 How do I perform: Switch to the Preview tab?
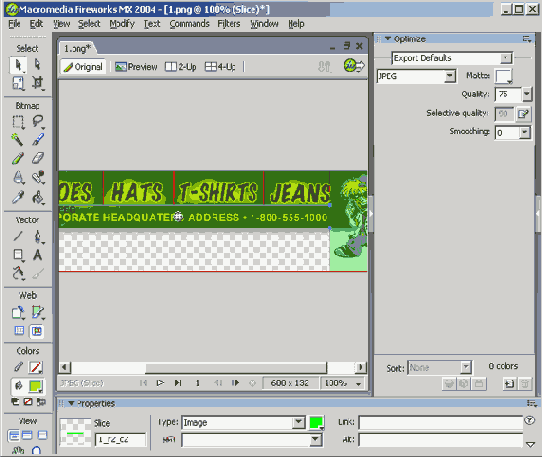[x=136, y=66]
